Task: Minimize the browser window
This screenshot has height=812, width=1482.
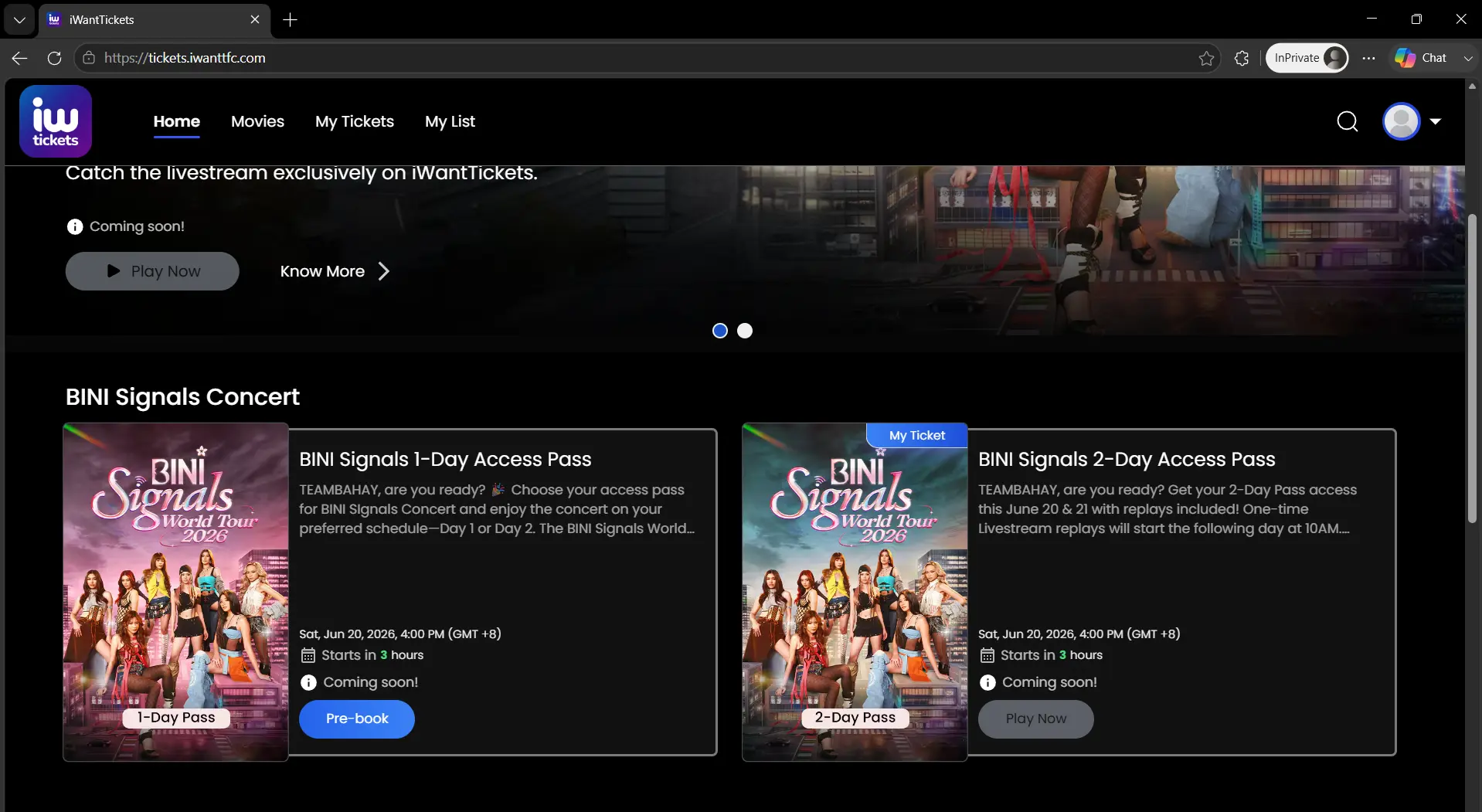Action: click(x=1372, y=19)
